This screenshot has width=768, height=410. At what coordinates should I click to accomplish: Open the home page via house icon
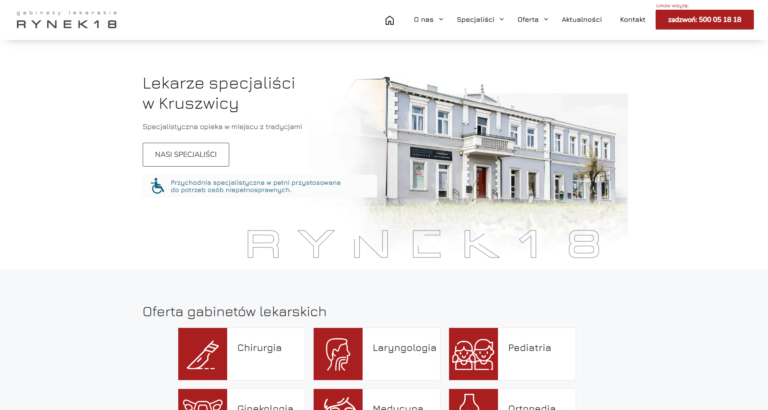pos(389,20)
